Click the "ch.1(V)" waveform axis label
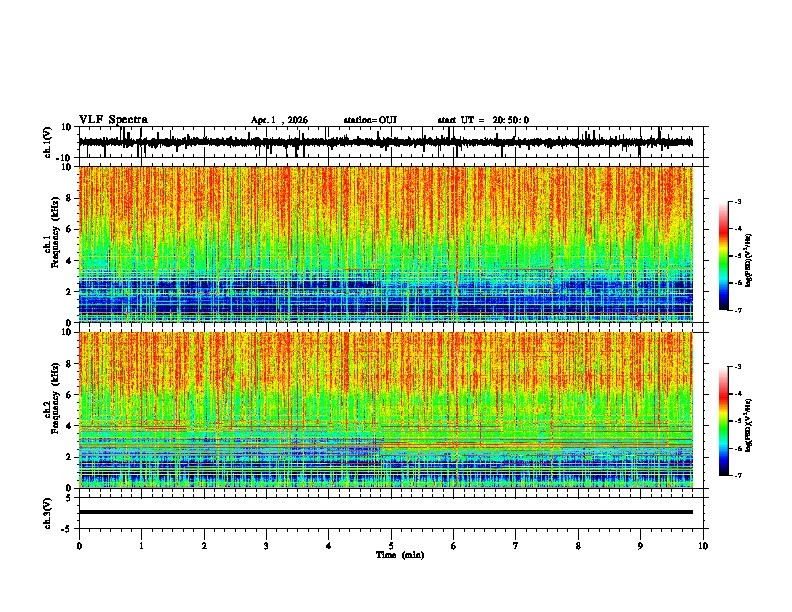Viewport: 792px width, 612px height. (48, 142)
